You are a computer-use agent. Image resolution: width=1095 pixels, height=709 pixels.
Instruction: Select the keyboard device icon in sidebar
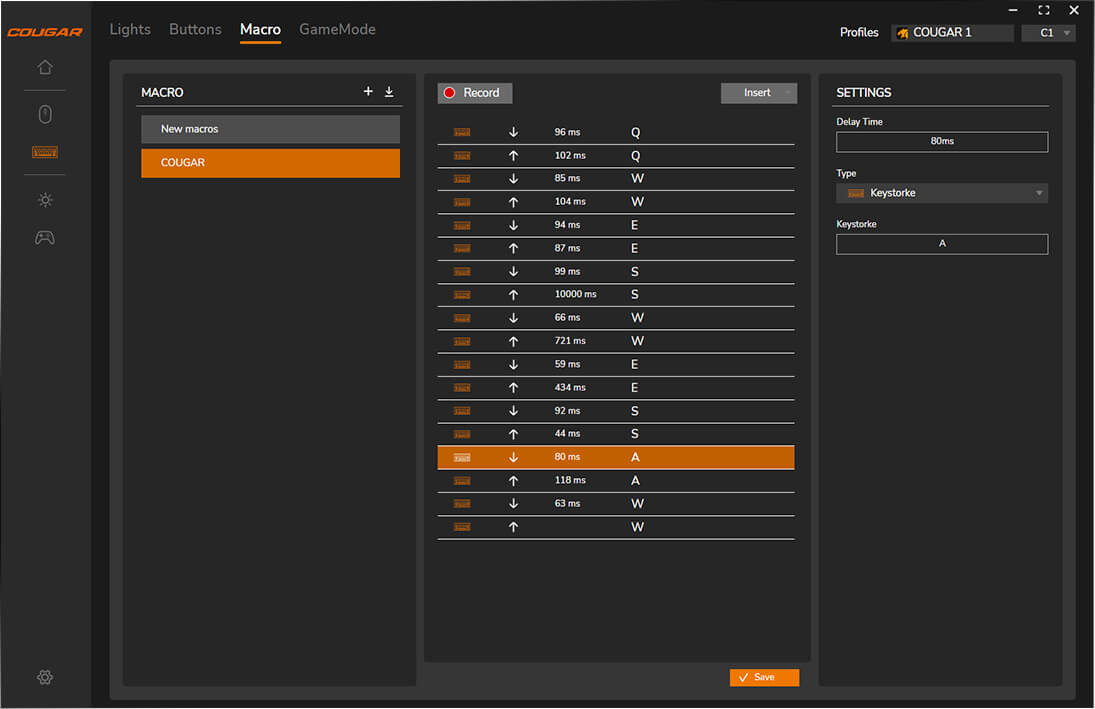click(45, 153)
